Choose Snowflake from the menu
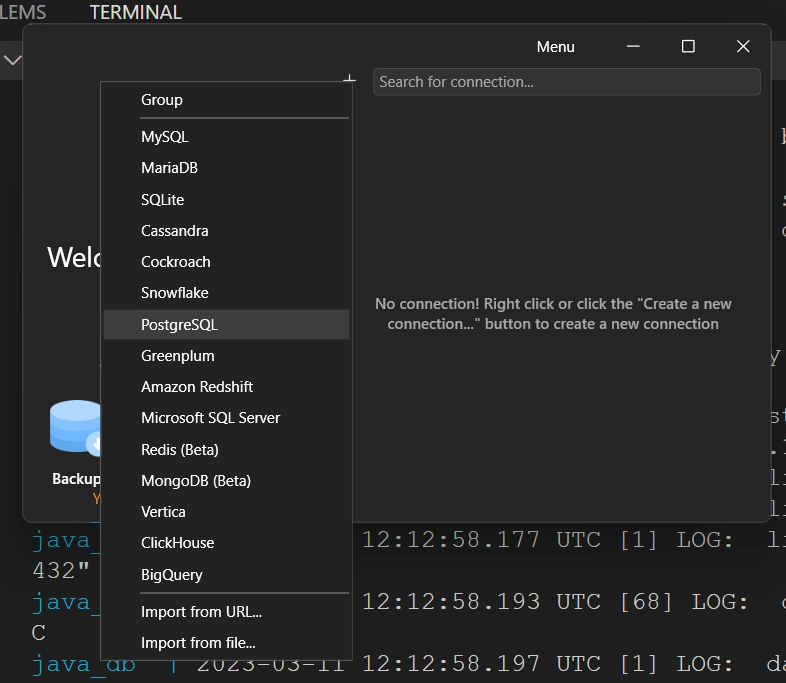 pyautogui.click(x=226, y=293)
